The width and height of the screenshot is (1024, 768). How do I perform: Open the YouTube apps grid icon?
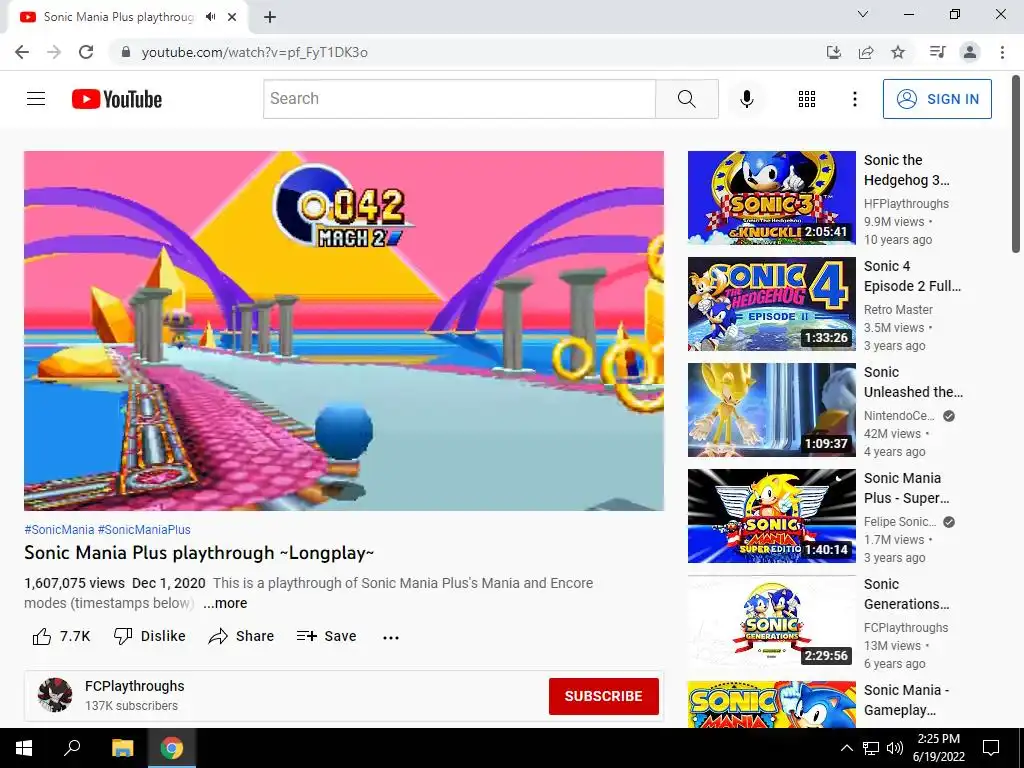(807, 99)
